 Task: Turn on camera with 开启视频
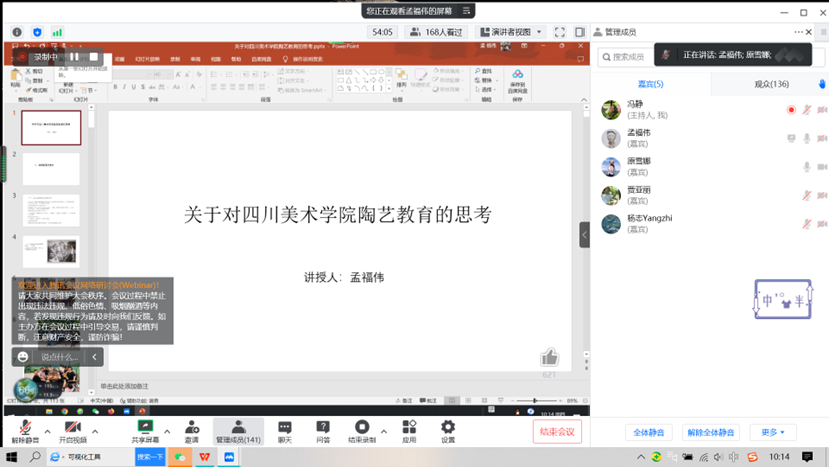72,431
